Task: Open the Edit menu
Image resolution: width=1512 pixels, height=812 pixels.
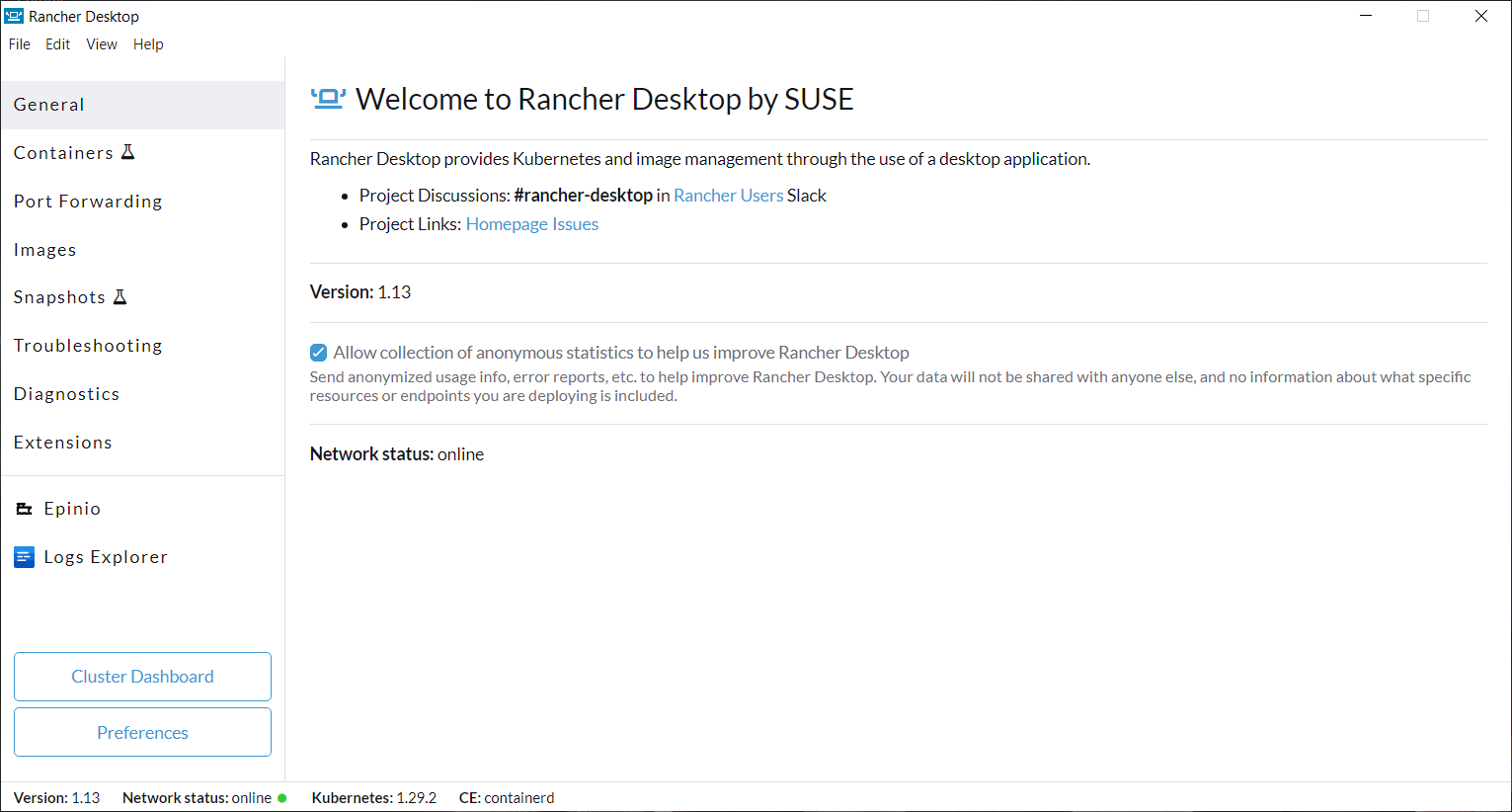Action: pyautogui.click(x=58, y=44)
